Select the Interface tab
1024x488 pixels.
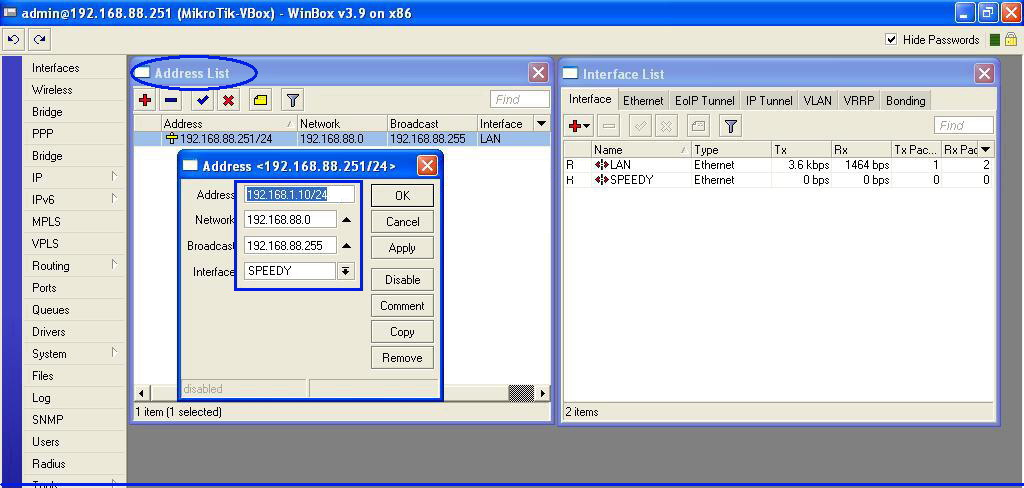[590, 99]
